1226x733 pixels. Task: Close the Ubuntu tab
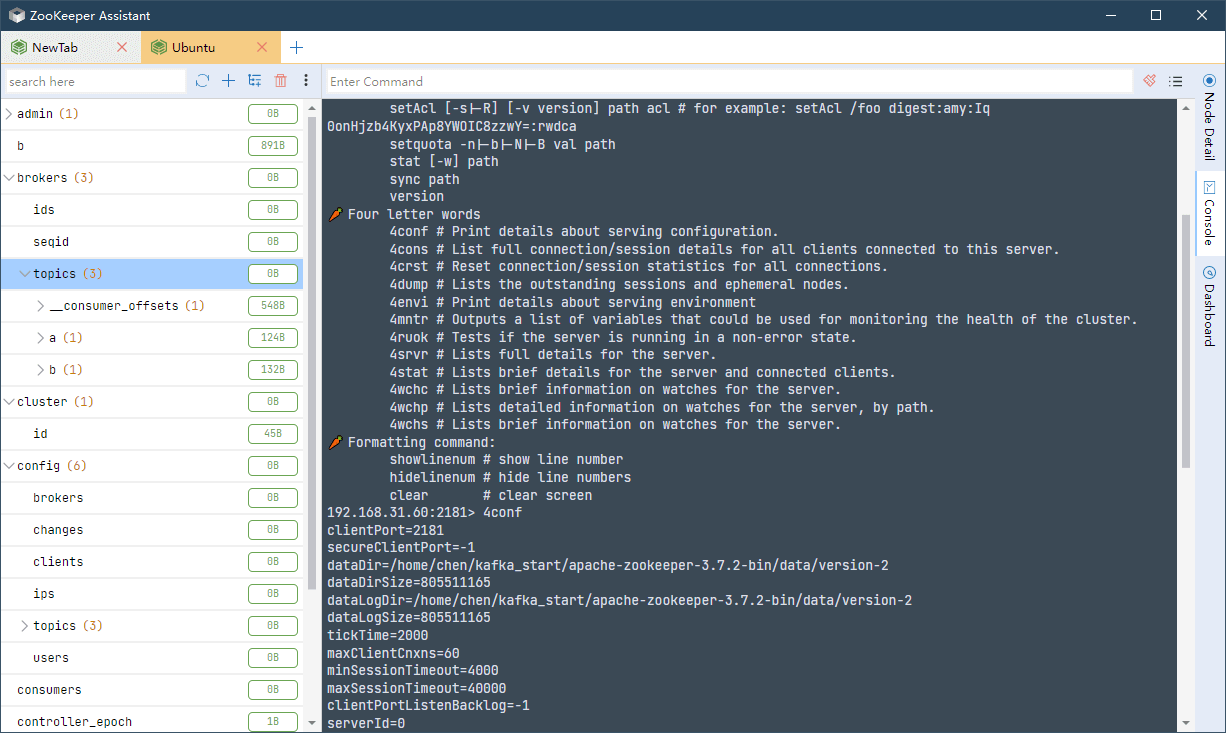click(x=262, y=47)
